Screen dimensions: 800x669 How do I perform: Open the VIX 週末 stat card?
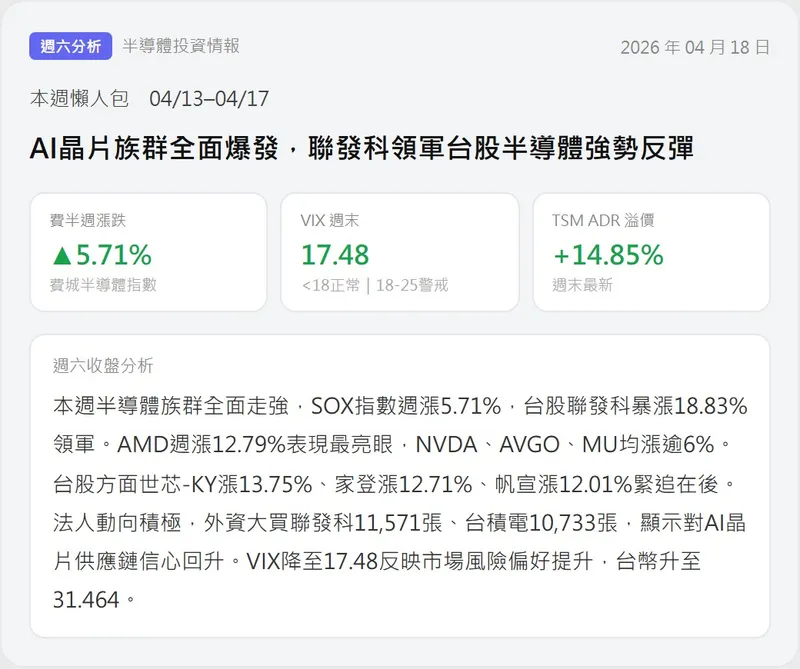pos(400,252)
